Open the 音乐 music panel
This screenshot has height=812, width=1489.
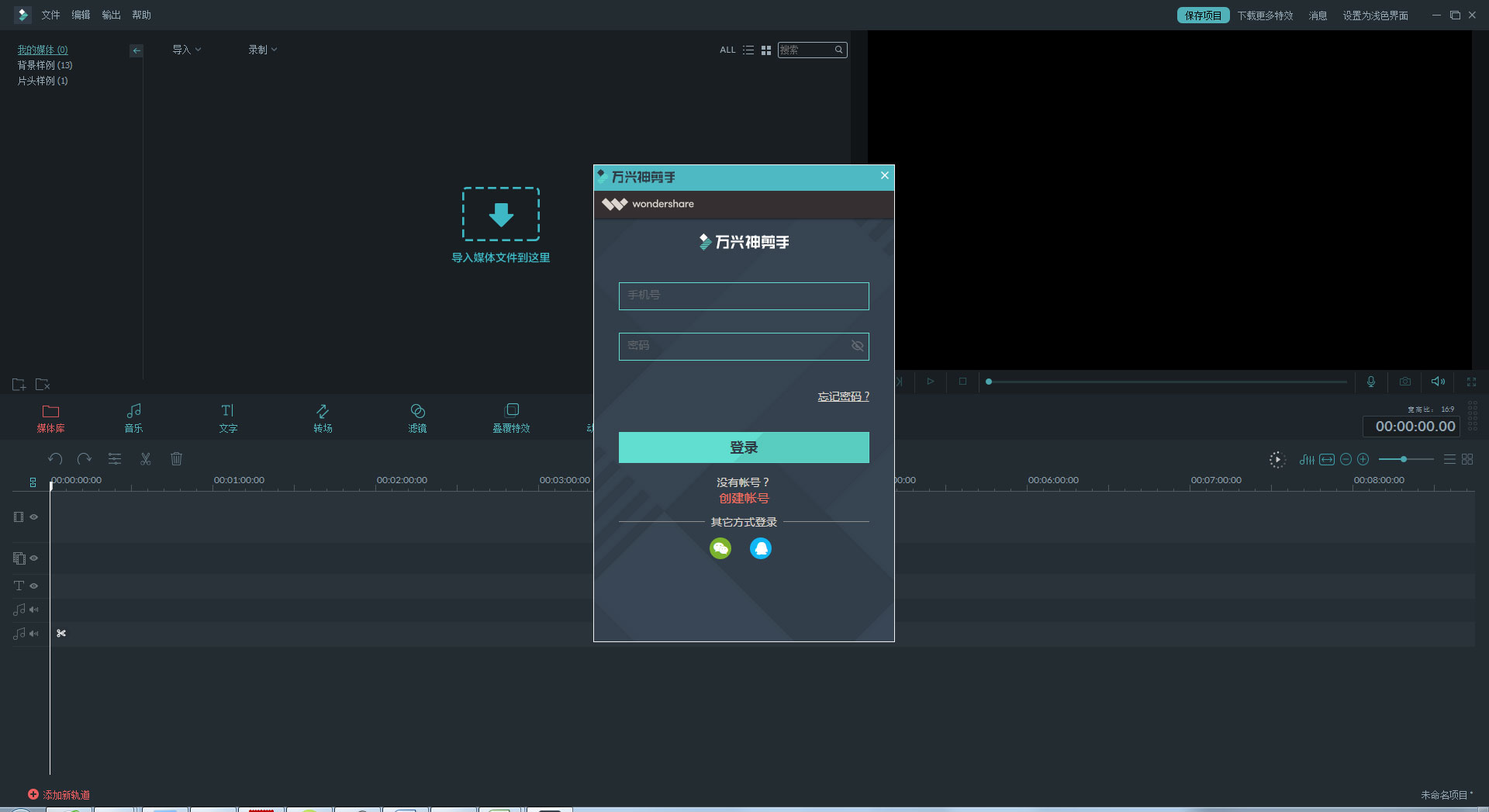click(133, 418)
